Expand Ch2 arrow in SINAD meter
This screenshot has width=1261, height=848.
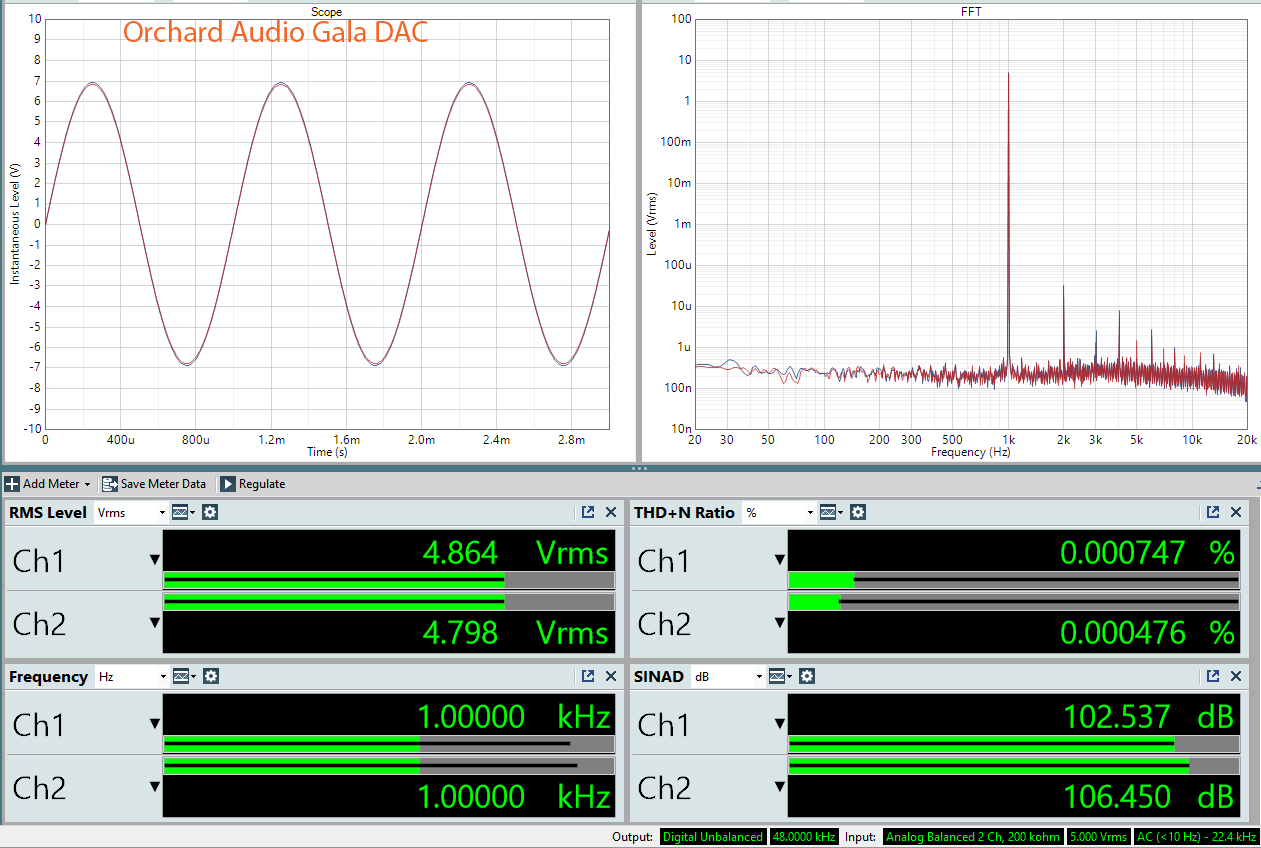point(780,787)
